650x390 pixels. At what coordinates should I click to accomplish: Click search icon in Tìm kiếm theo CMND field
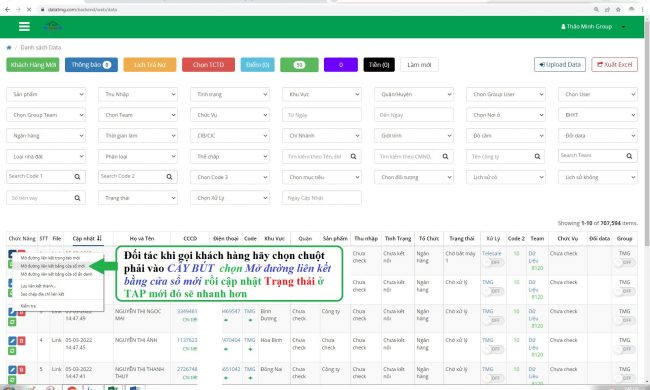point(445,156)
